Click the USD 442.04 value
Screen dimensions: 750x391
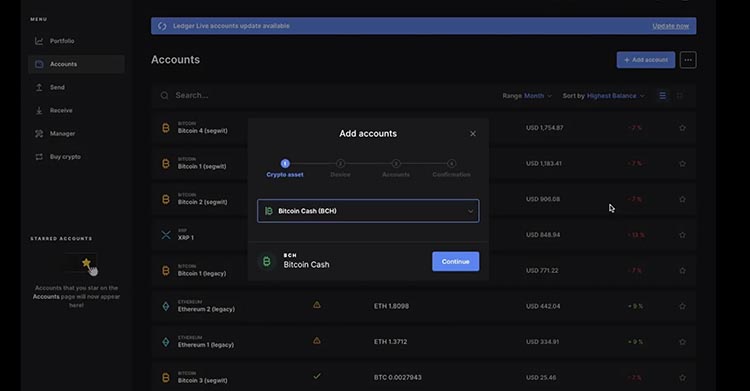[x=543, y=306]
